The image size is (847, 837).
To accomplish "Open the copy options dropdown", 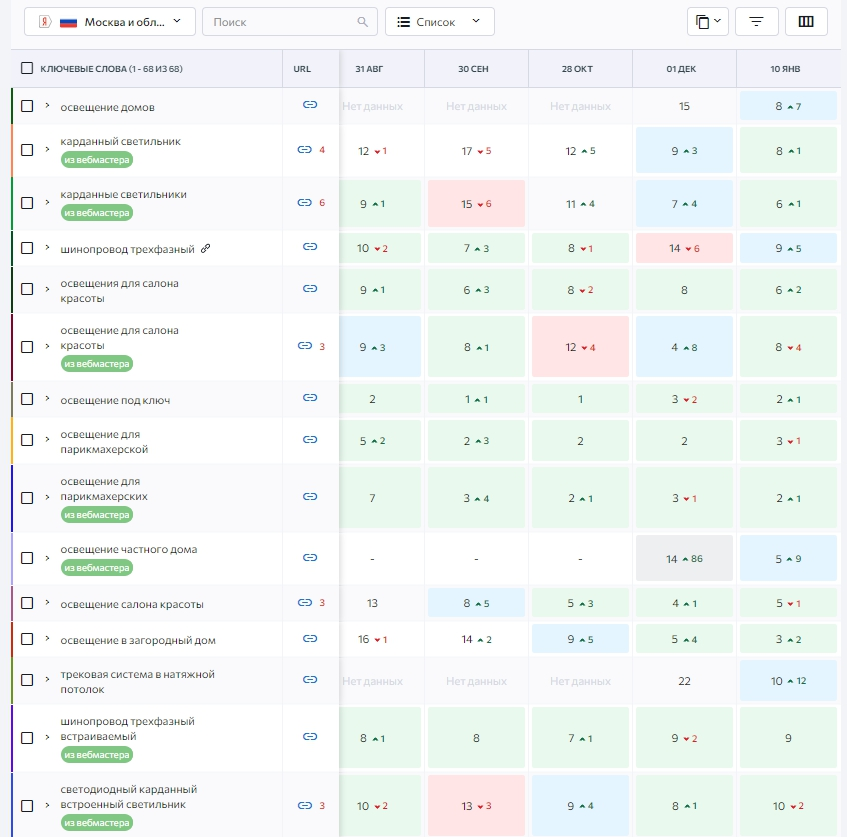I will tap(708, 22).
